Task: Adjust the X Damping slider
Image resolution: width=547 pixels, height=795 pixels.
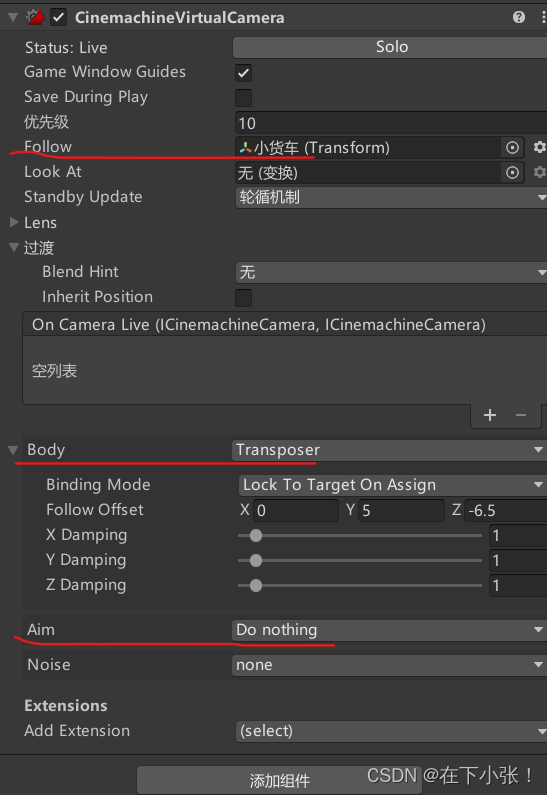Action: click(360, 535)
